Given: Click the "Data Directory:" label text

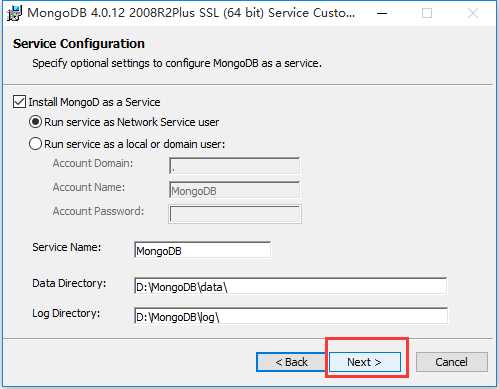Looking at the screenshot, I should coord(69,283).
